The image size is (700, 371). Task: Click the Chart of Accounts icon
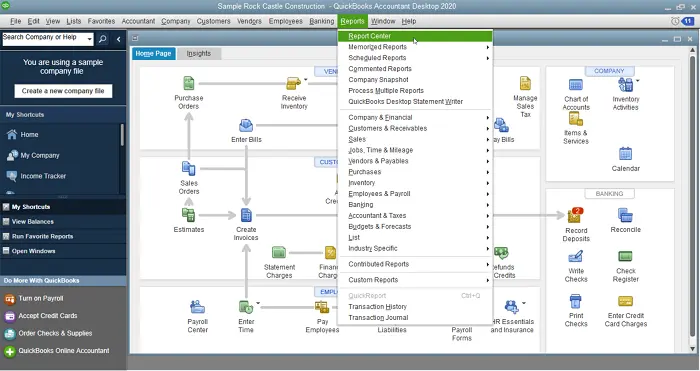(x=575, y=85)
